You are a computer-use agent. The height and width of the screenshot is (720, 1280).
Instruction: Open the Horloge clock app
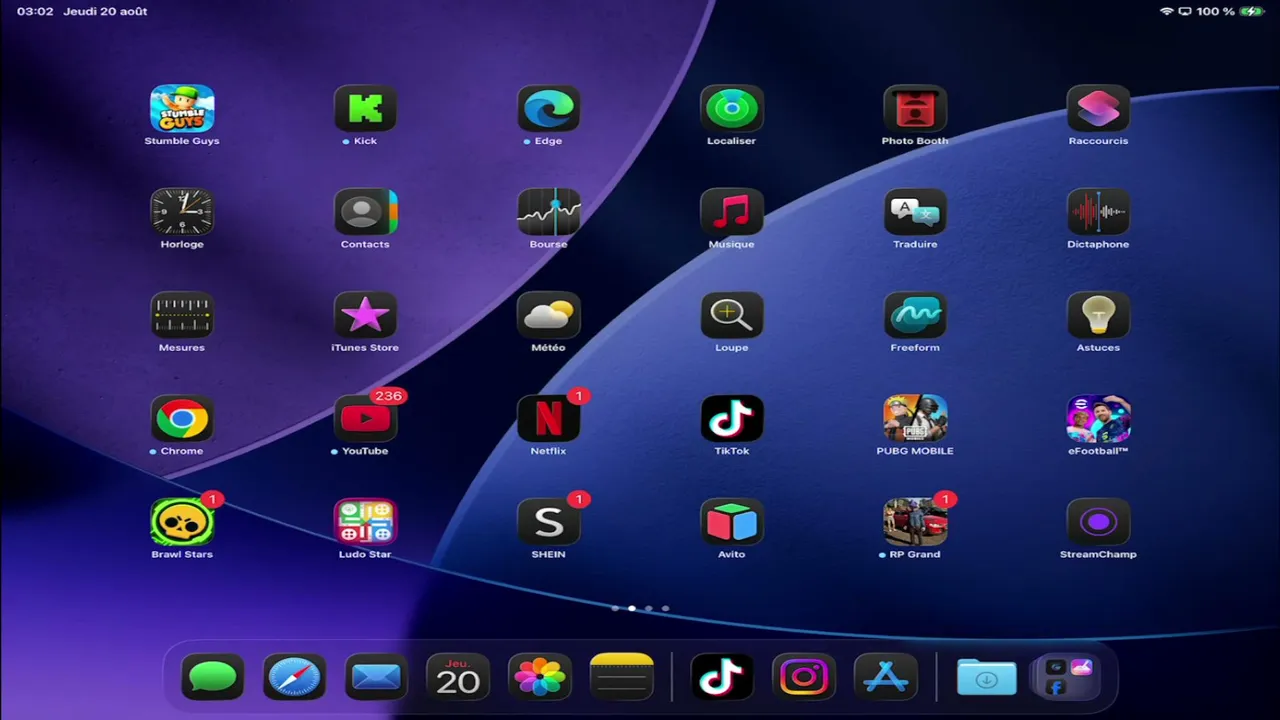[182, 212]
